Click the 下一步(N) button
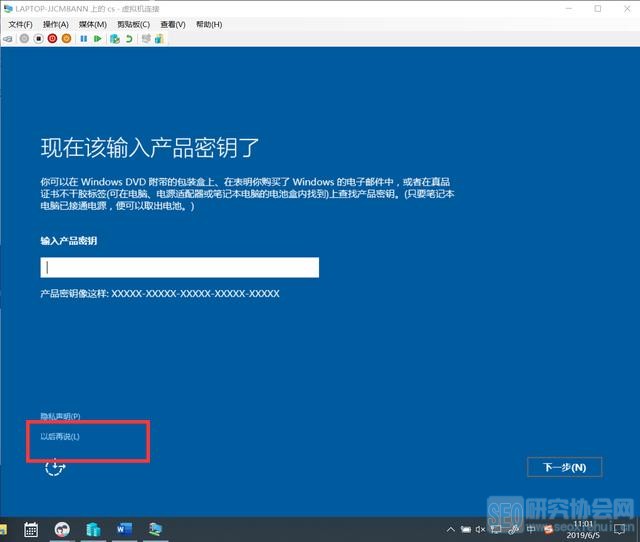Image resolution: width=640 pixels, height=542 pixels. [565, 467]
